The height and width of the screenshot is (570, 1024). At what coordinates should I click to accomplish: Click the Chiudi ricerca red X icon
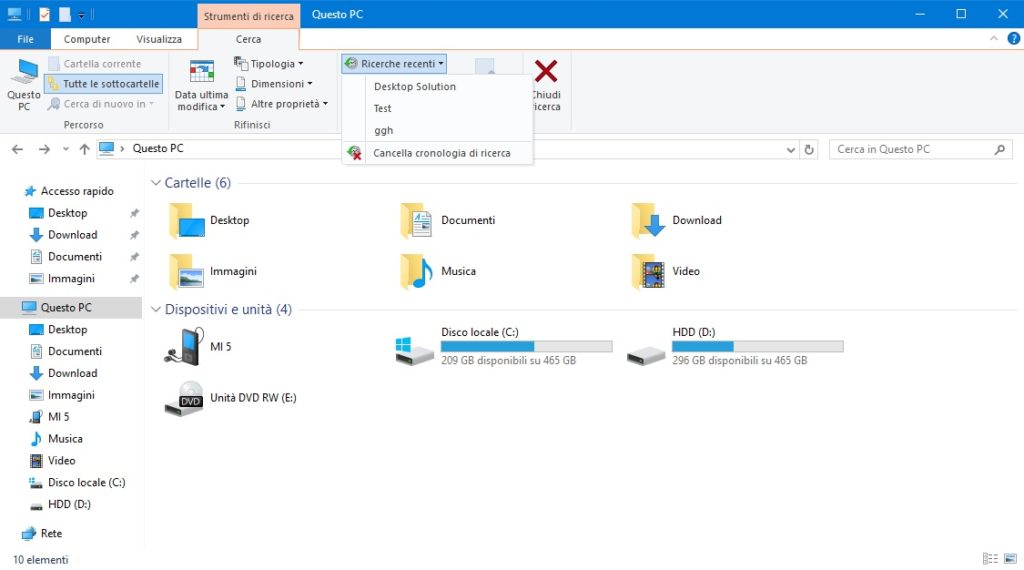tap(545, 72)
